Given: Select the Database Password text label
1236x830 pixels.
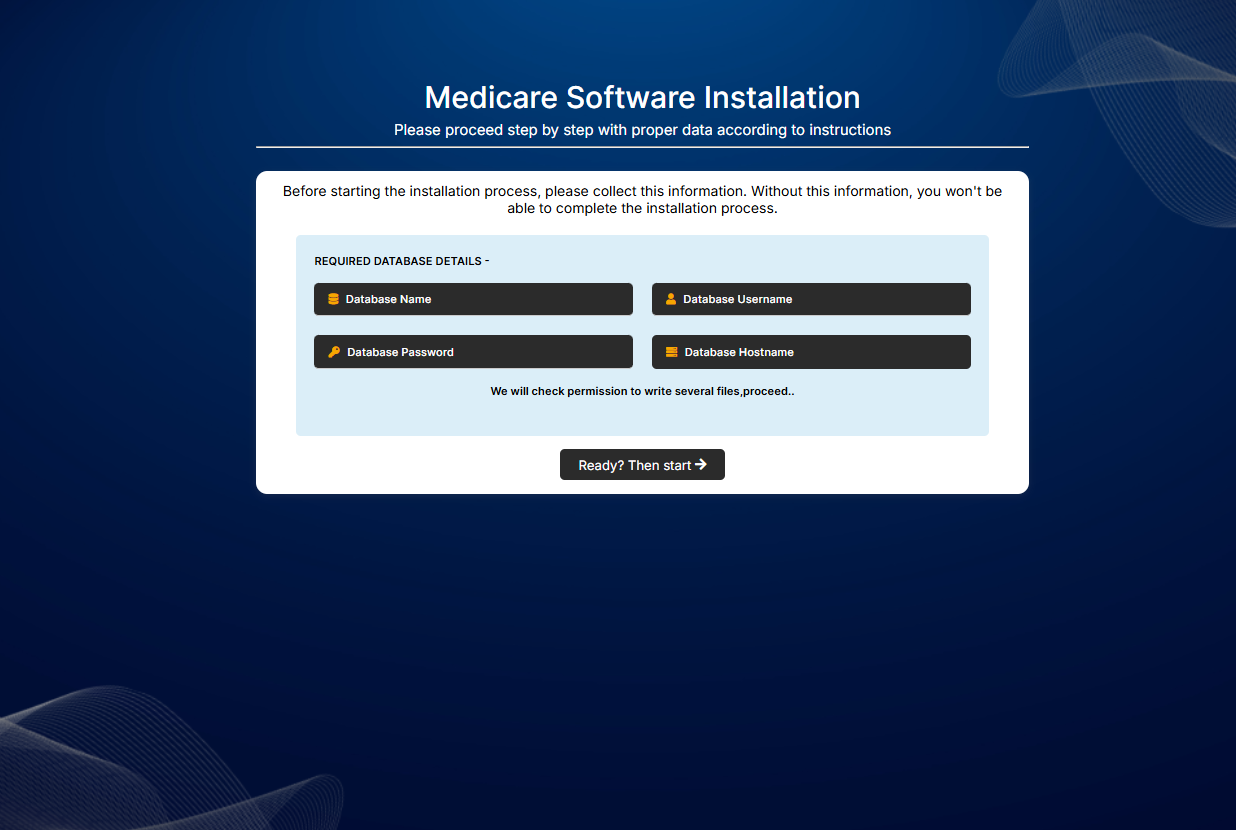Looking at the screenshot, I should click(x=400, y=352).
